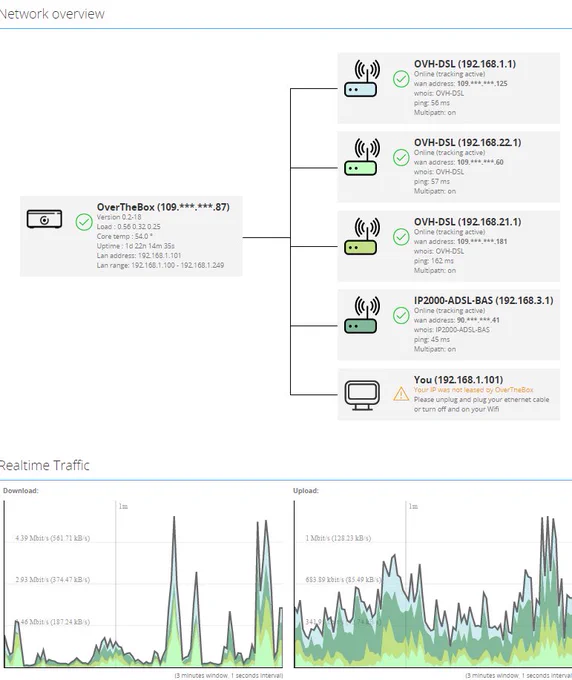Click the ping: 56 ms value

pyautogui.click(x=431, y=103)
